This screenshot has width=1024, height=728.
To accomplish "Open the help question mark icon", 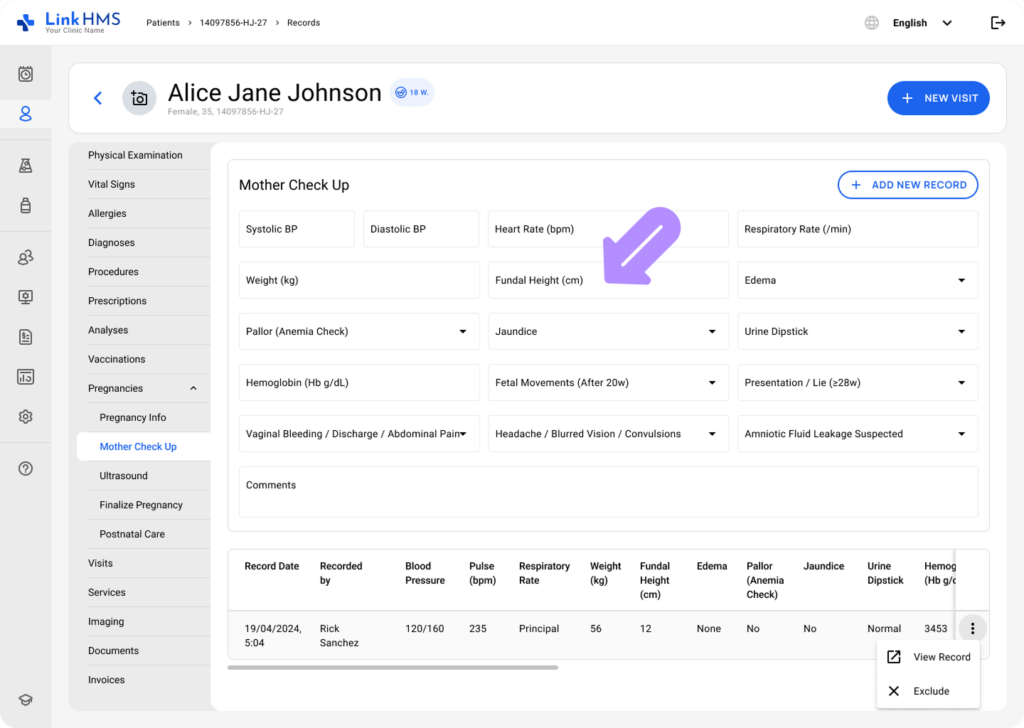I will click(25, 468).
